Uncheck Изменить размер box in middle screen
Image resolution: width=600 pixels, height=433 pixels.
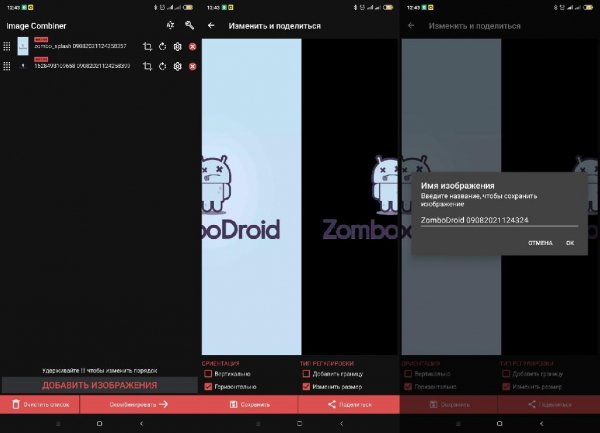306,387
